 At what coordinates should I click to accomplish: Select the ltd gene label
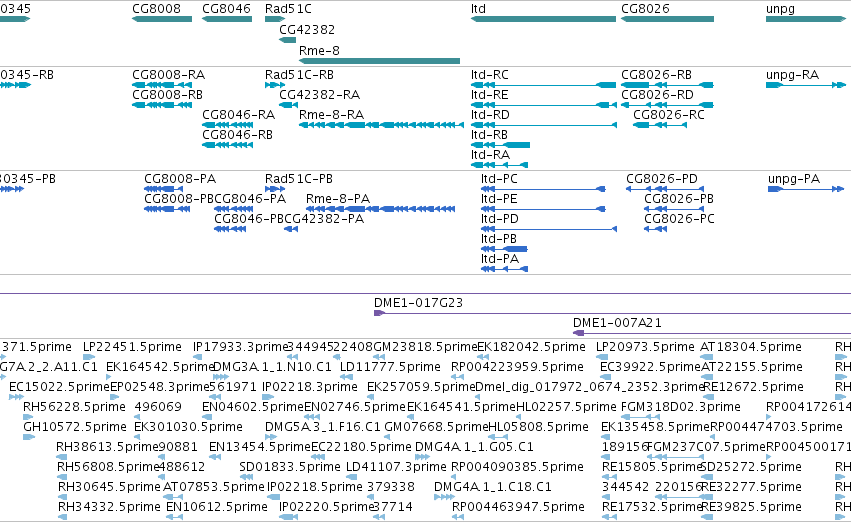click(478, 9)
